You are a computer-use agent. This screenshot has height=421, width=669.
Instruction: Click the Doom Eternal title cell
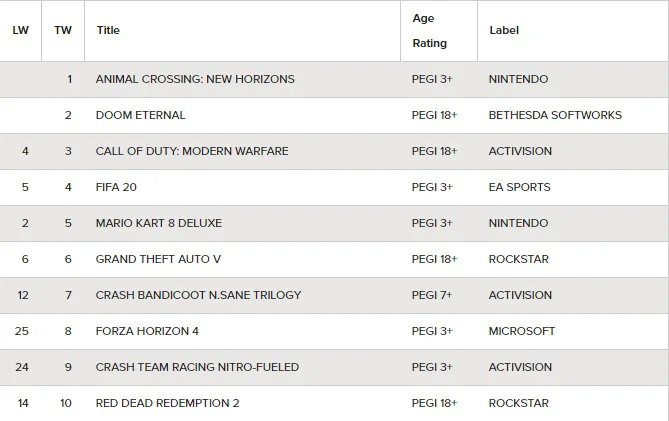pos(242,115)
